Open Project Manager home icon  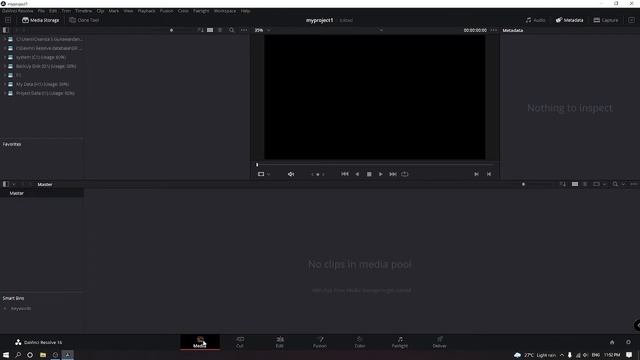612,342
